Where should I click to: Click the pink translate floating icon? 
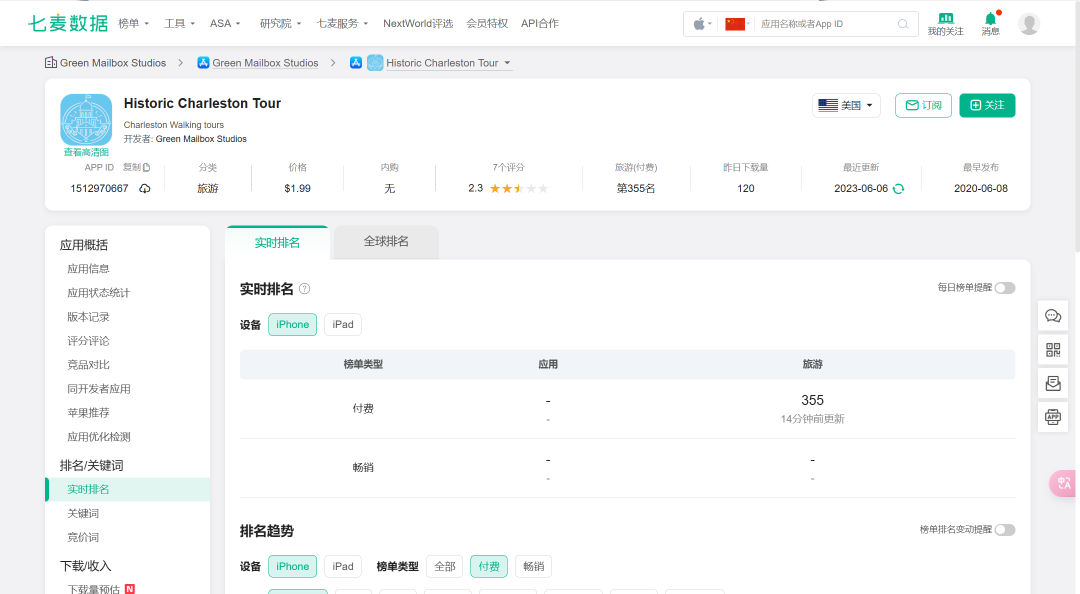pyautogui.click(x=1063, y=483)
